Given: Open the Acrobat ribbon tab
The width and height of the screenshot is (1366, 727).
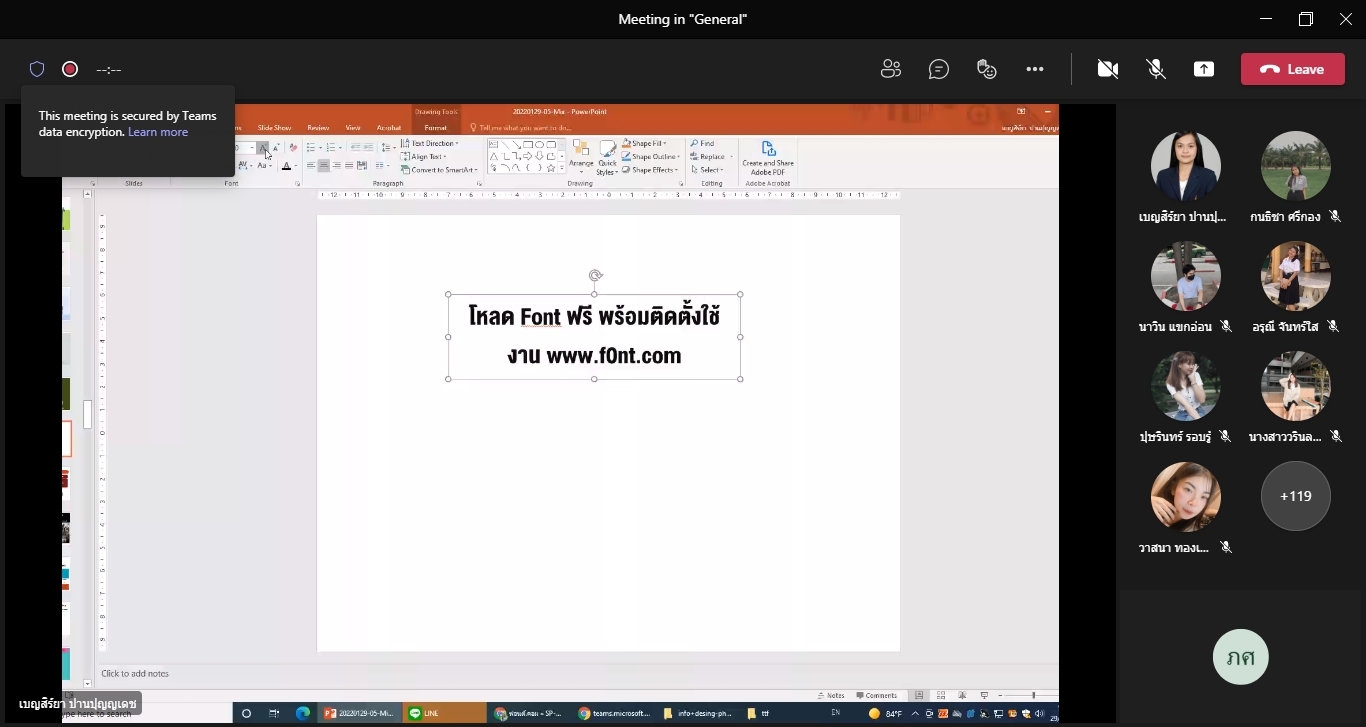Looking at the screenshot, I should coord(388,128).
